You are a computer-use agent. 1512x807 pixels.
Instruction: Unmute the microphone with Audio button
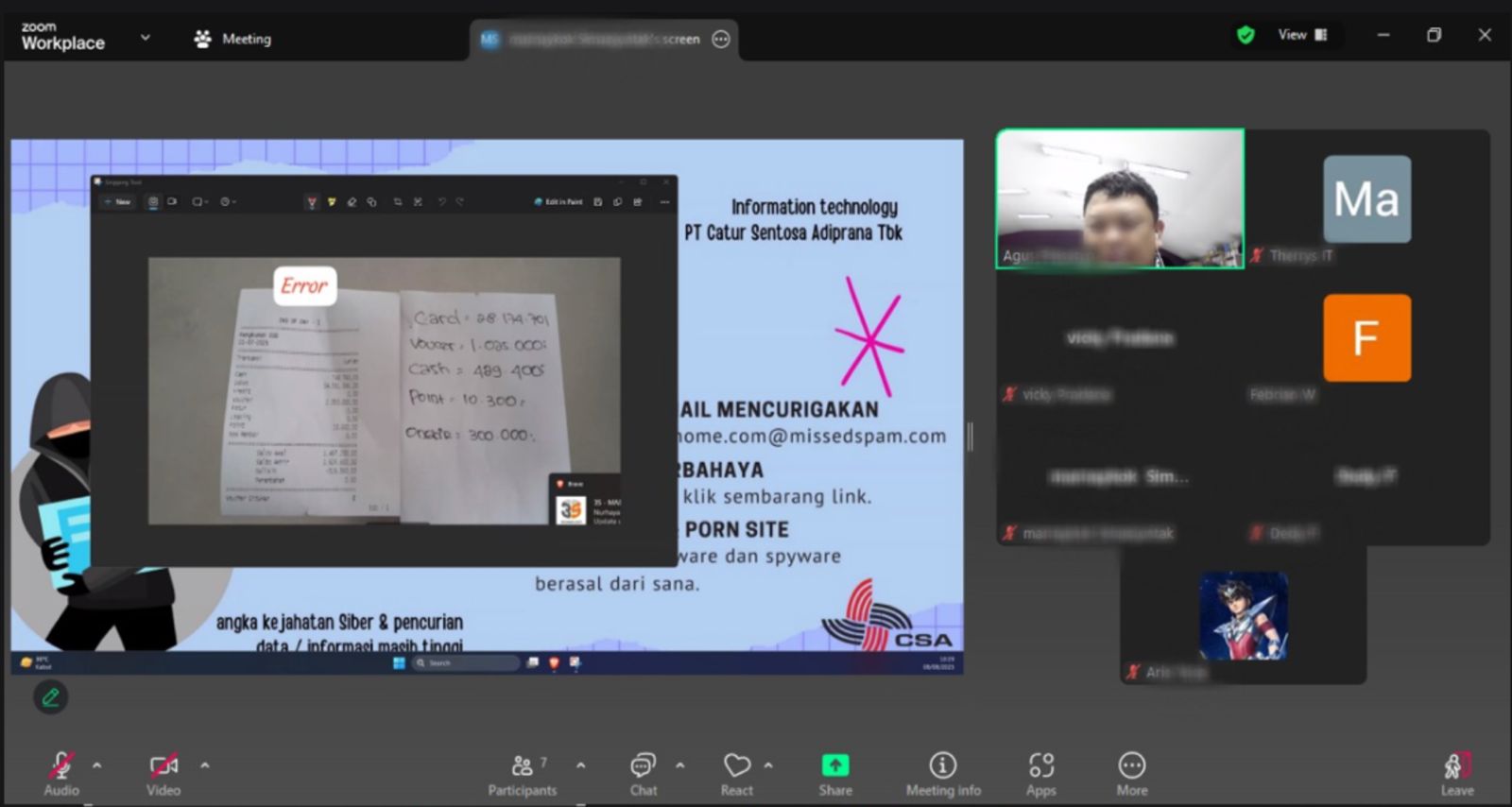pos(61,772)
